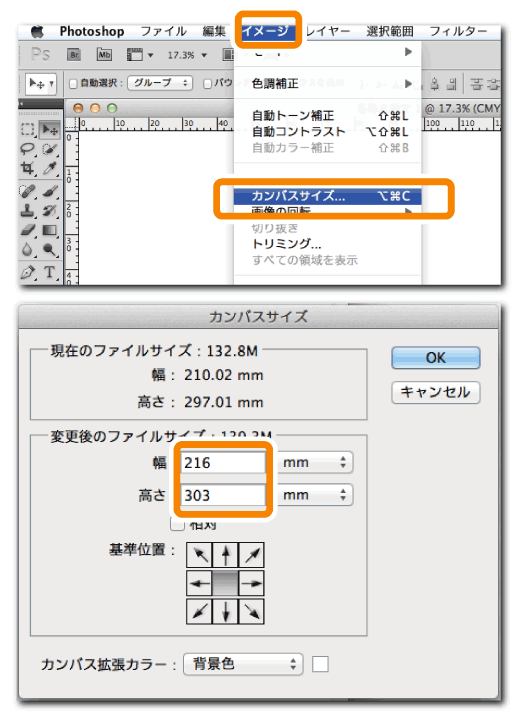Set anchor to middle-right arrow

click(251, 583)
